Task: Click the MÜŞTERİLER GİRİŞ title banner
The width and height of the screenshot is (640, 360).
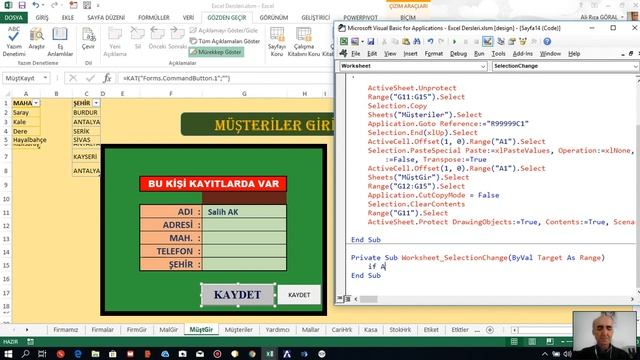Action: tap(258, 124)
